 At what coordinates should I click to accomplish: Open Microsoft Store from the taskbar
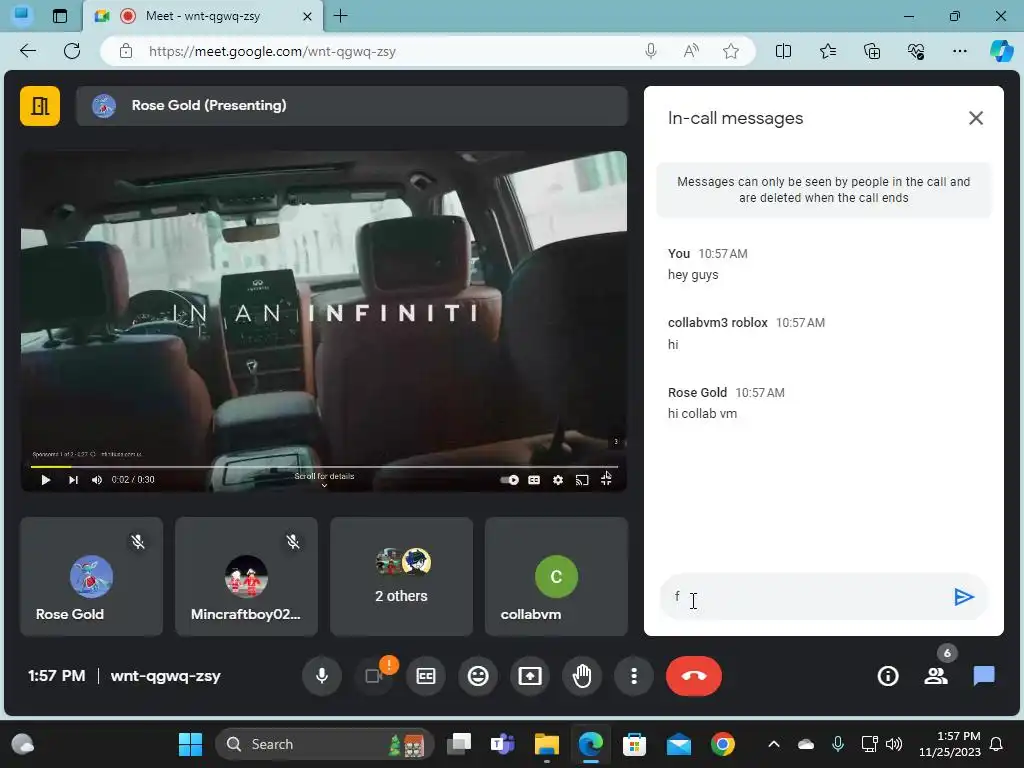coord(634,744)
